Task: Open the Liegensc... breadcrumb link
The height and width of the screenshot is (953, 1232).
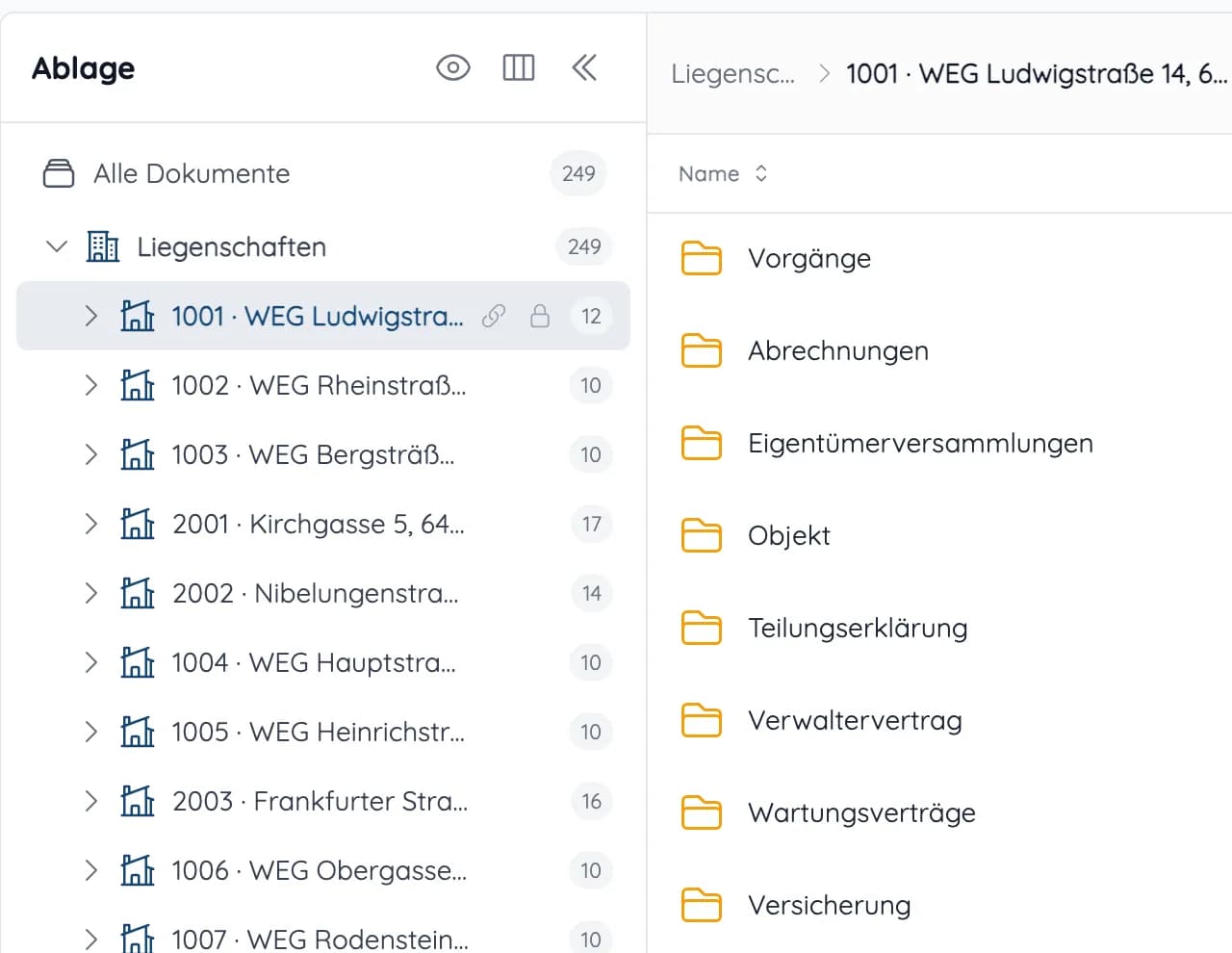Action: 733,74
